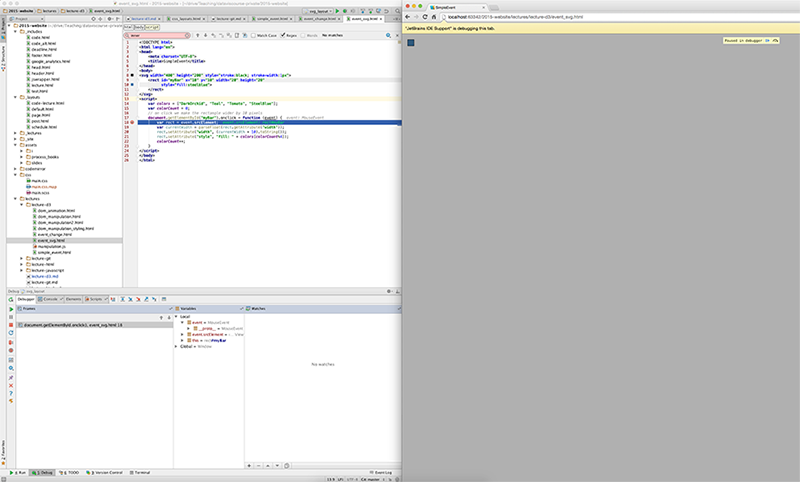Screen dimensions: 800x482
Task: Open Scripts tab in debug panel
Action: pos(96,299)
